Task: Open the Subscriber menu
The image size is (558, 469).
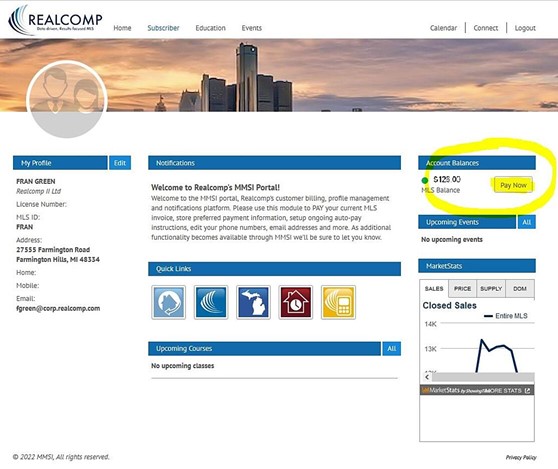Action: [163, 28]
